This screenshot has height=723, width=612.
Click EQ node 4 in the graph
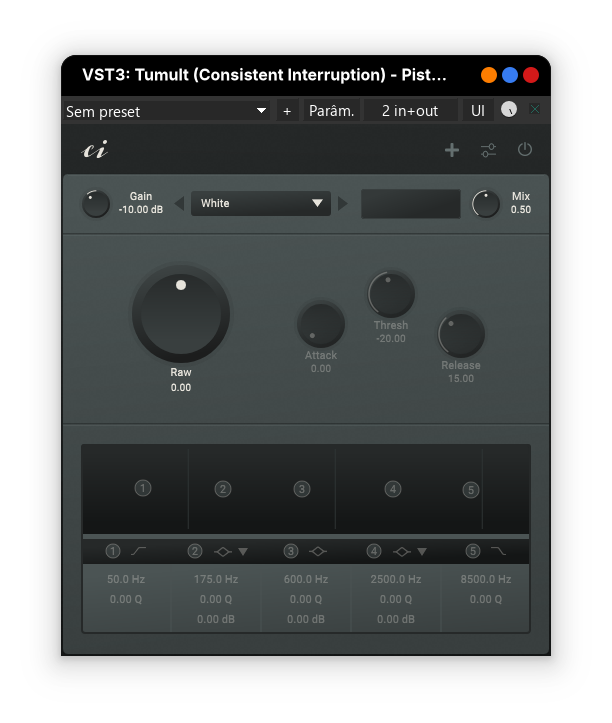tap(393, 489)
